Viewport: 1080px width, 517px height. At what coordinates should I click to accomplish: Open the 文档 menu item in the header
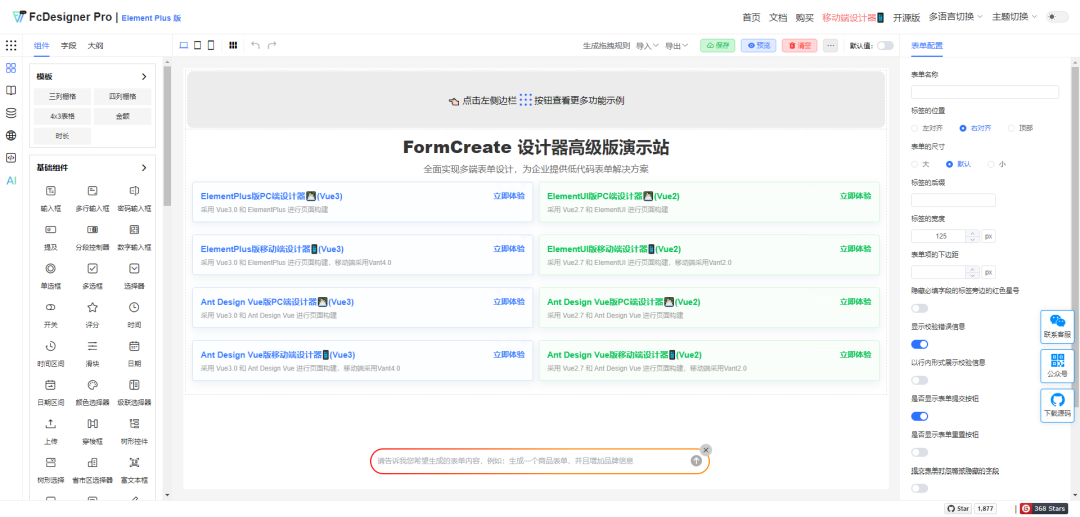tap(777, 17)
